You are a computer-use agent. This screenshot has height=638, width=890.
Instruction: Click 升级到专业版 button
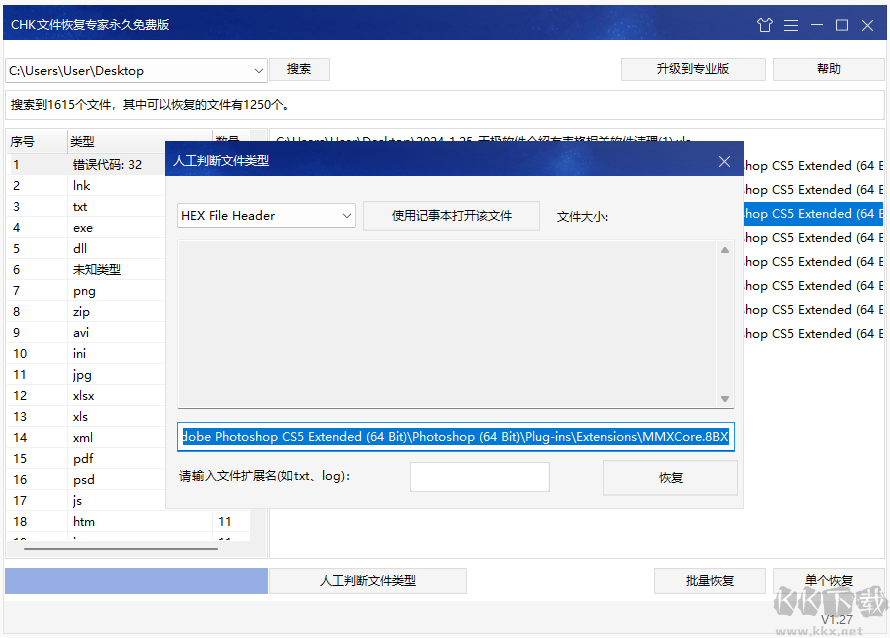point(692,69)
